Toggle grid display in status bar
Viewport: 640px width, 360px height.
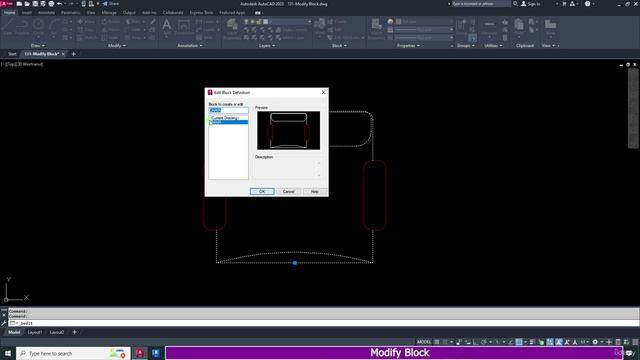tap(437, 342)
